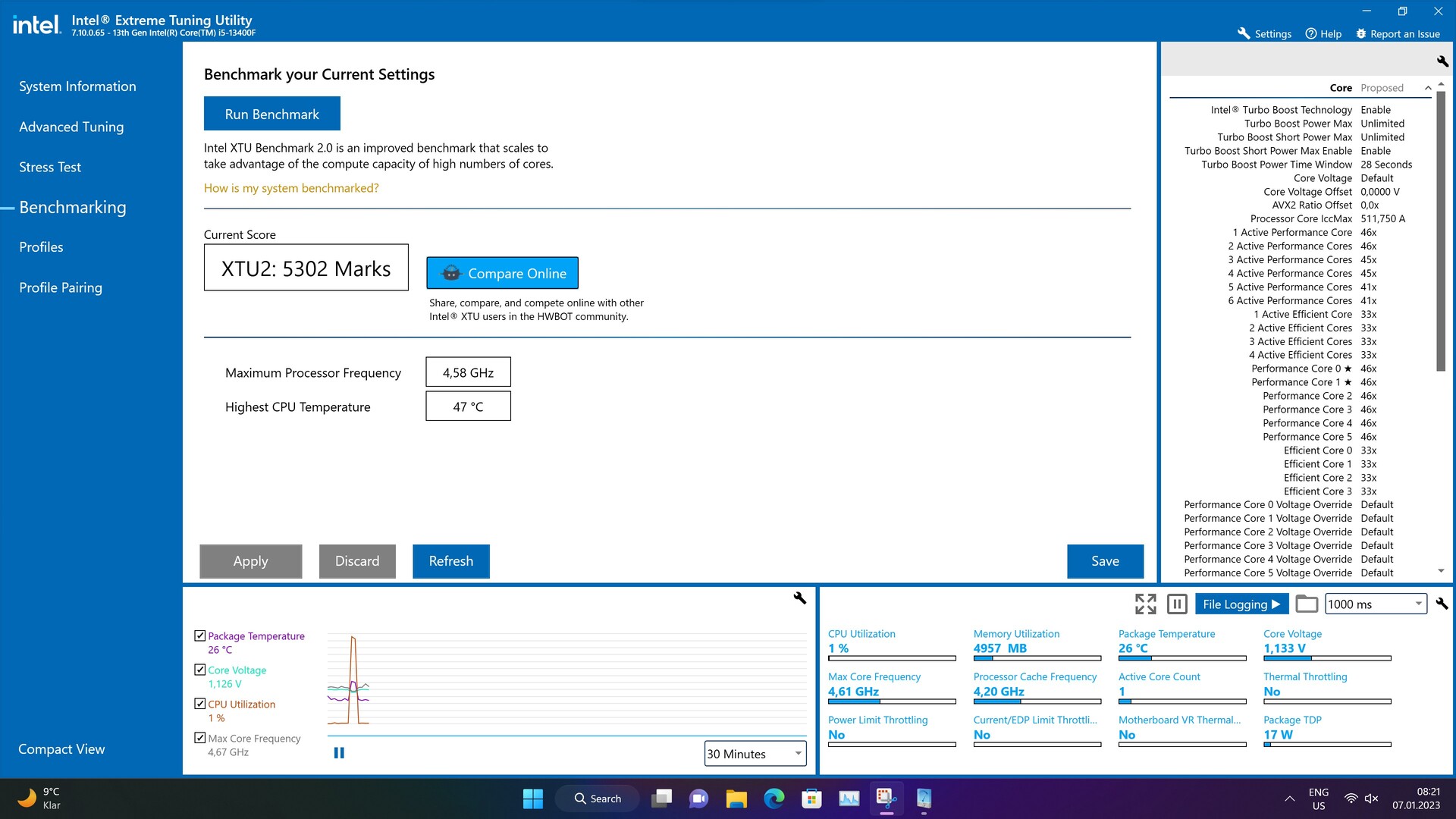This screenshot has height=819, width=1456.
Task: Uncheck the Package Temperature checkbox
Action: coord(200,635)
